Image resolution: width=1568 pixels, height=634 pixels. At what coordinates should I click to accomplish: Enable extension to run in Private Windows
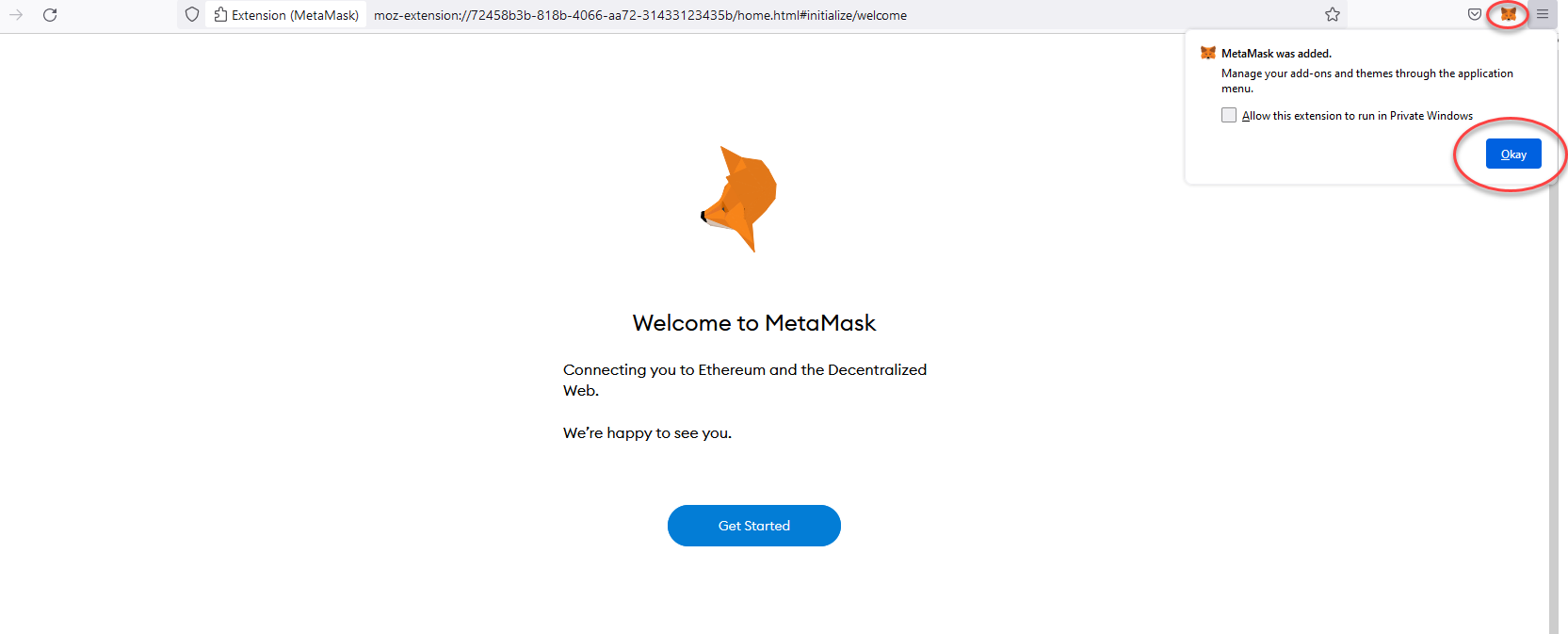pyautogui.click(x=1229, y=115)
